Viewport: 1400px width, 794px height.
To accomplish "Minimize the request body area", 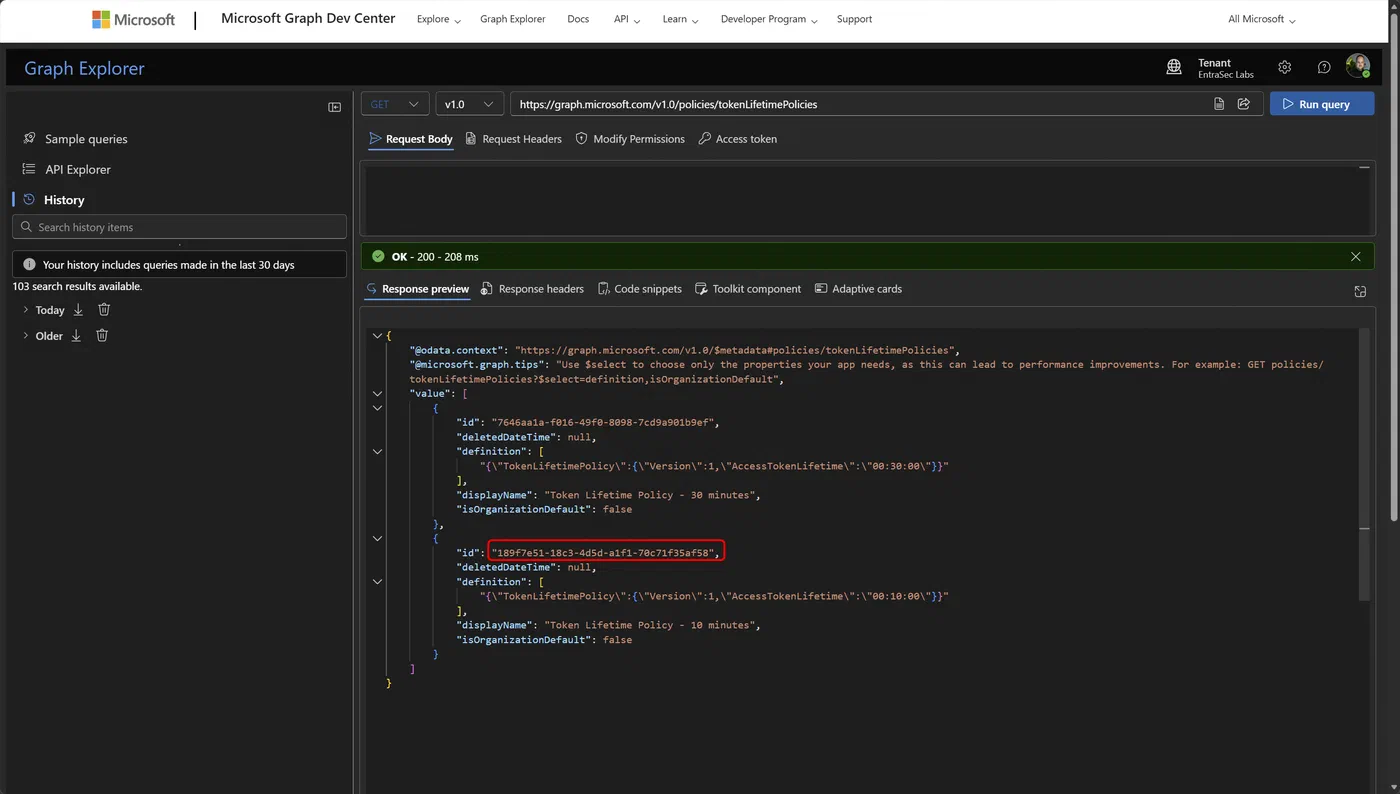I will click(1364, 168).
